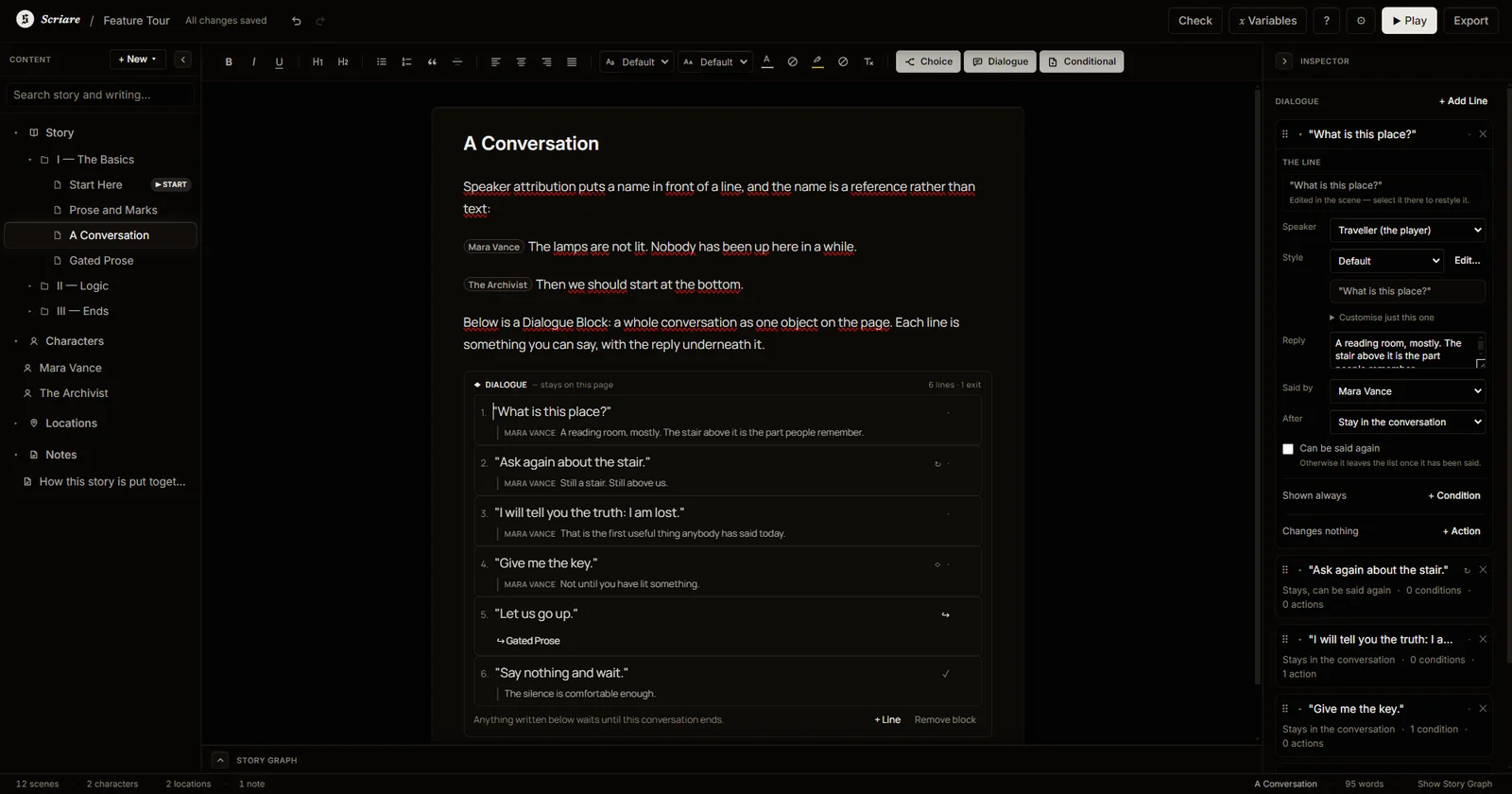
Task: Open the "Gated Prose" scene in the tree
Action: (101, 261)
